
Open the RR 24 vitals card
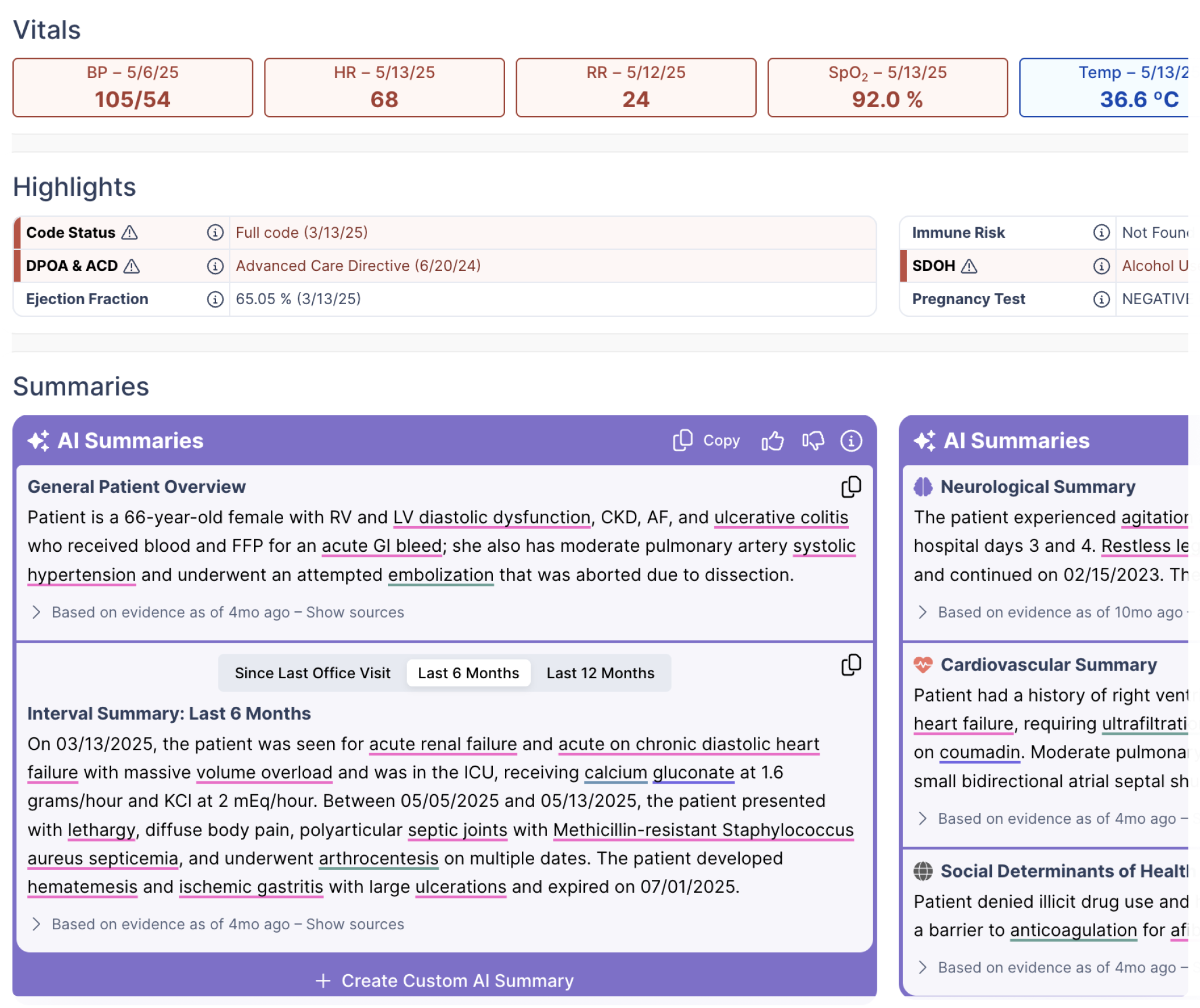[x=636, y=87]
